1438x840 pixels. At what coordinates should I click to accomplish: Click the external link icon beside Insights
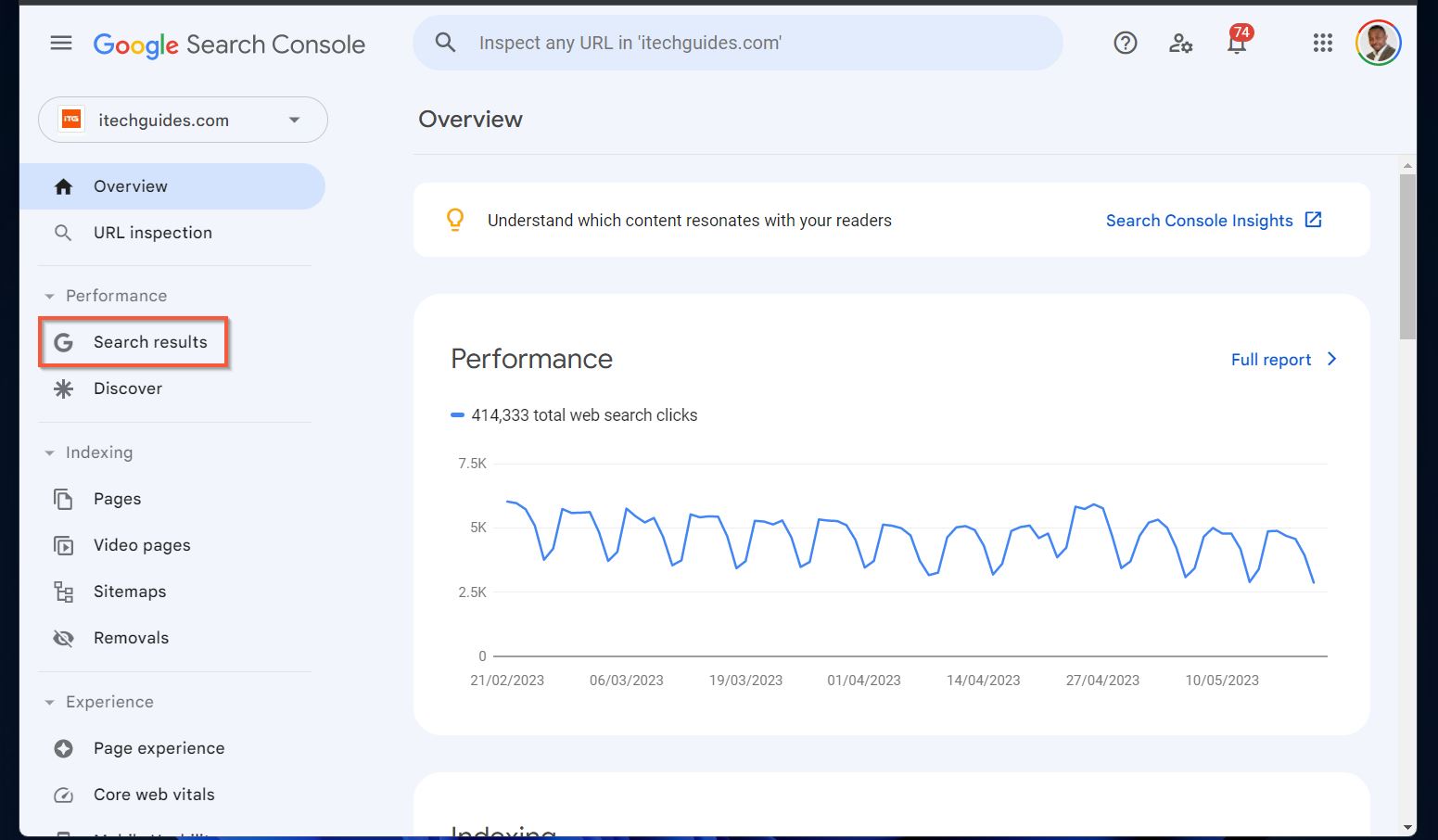[x=1313, y=220]
